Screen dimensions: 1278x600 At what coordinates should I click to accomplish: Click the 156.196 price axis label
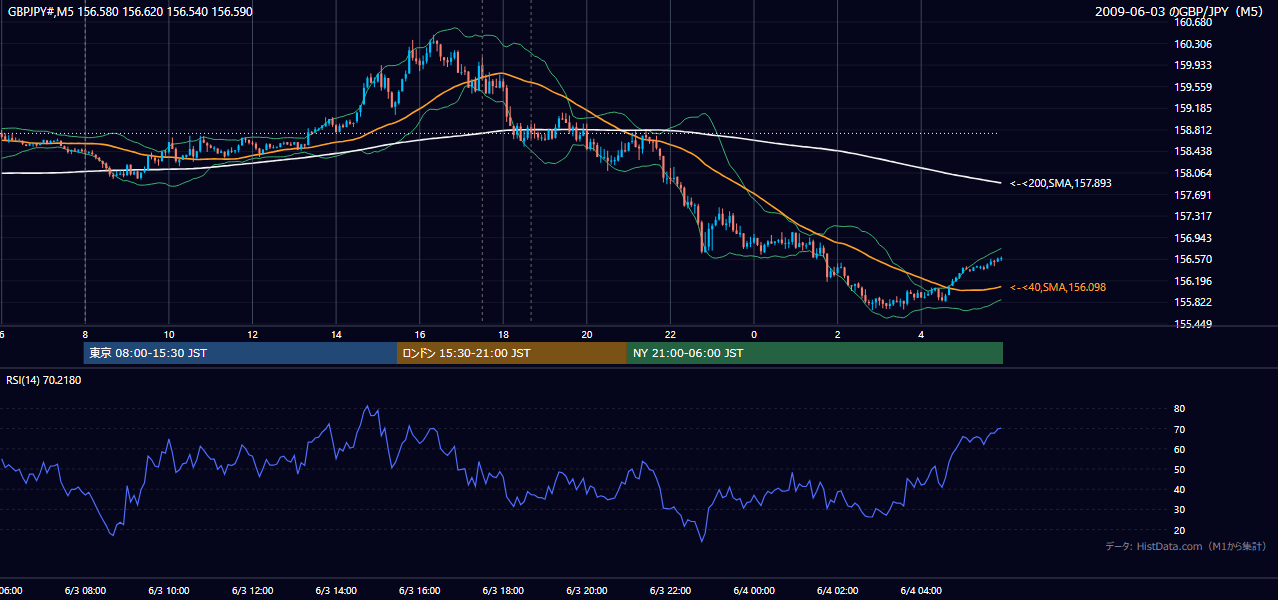(1194, 281)
